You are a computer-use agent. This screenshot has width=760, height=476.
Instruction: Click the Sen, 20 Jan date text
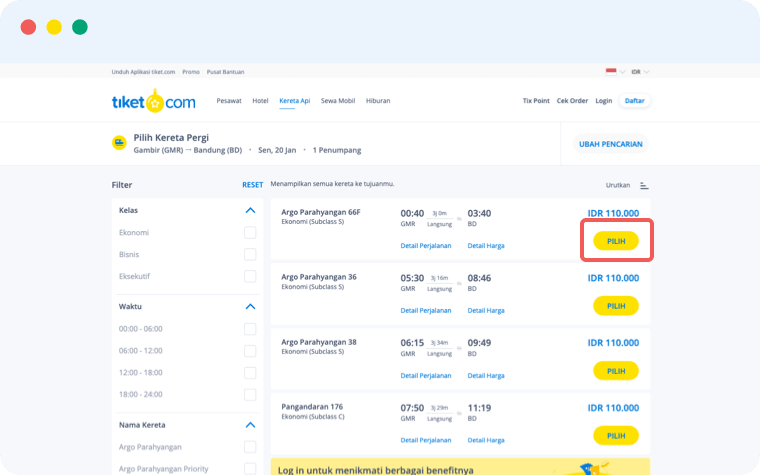click(277, 150)
